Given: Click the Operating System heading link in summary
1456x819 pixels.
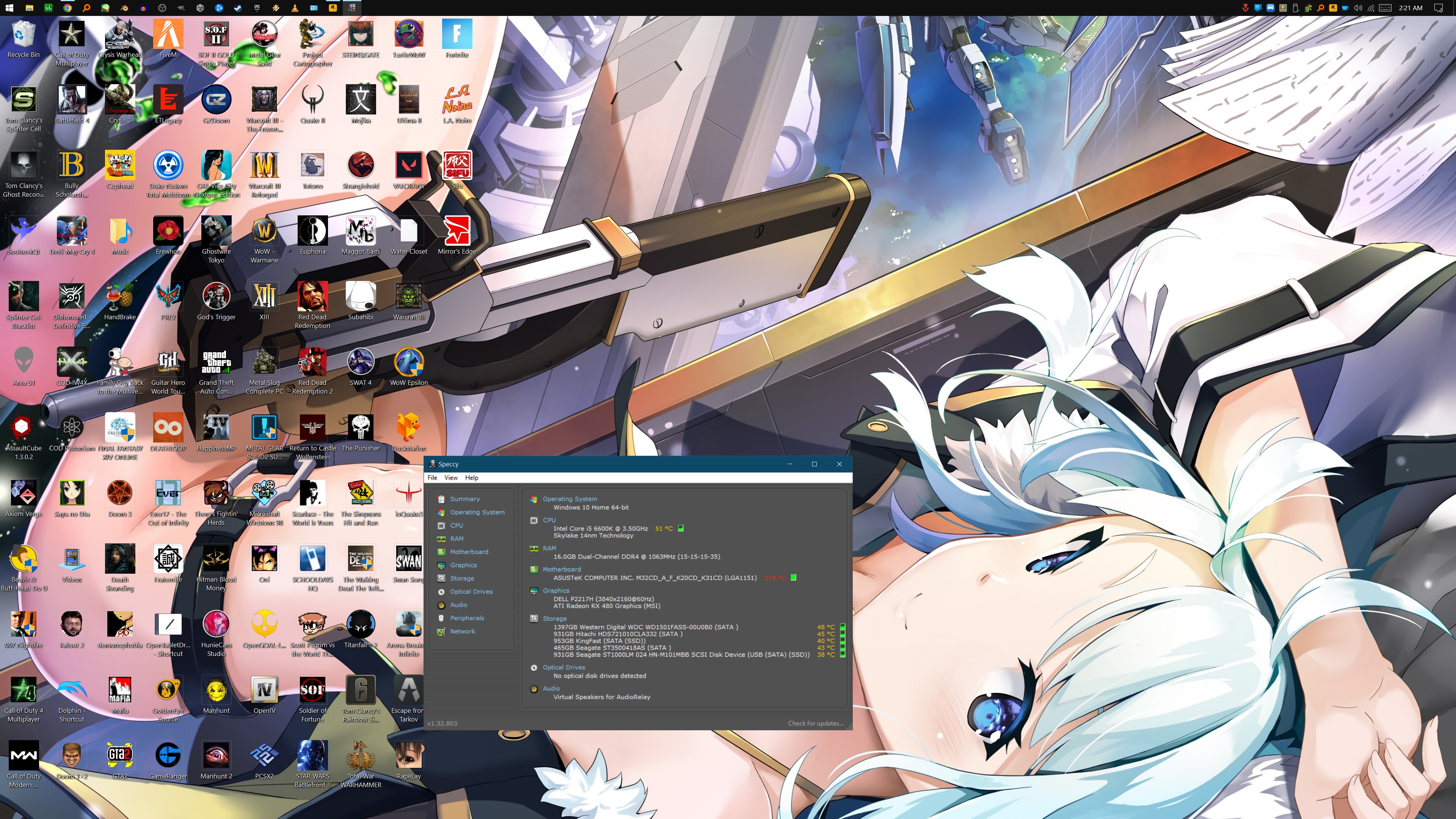Looking at the screenshot, I should (570, 499).
